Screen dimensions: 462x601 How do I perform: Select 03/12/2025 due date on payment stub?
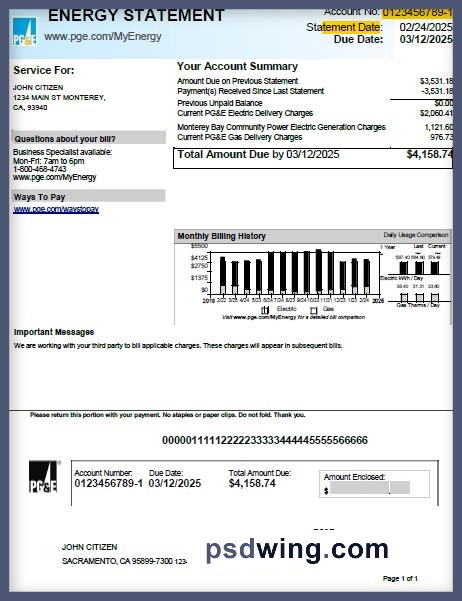point(175,483)
